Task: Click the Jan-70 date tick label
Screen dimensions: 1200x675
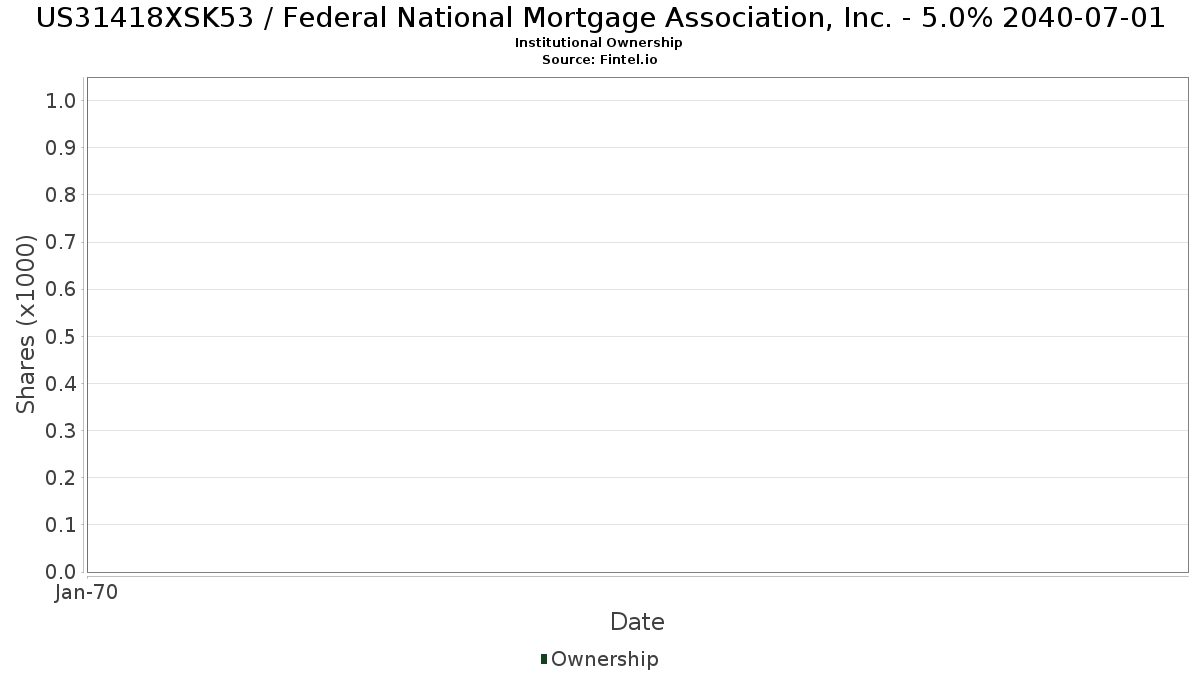Action: point(87,592)
